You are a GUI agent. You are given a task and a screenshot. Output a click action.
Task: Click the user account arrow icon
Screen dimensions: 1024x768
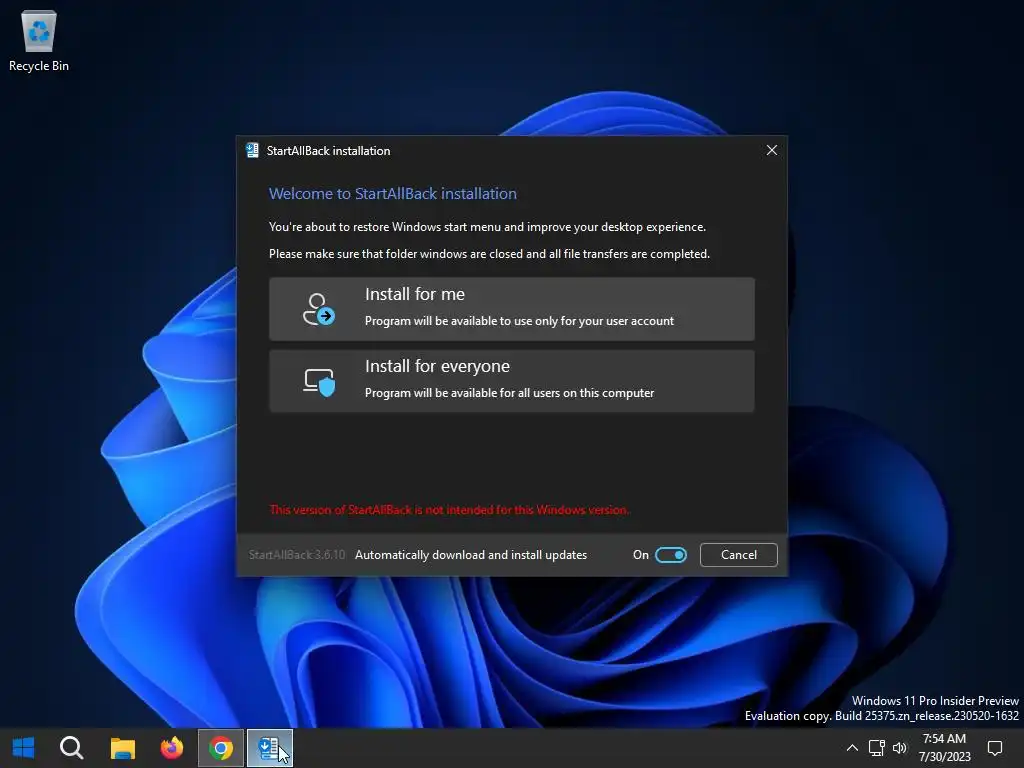[x=319, y=309]
